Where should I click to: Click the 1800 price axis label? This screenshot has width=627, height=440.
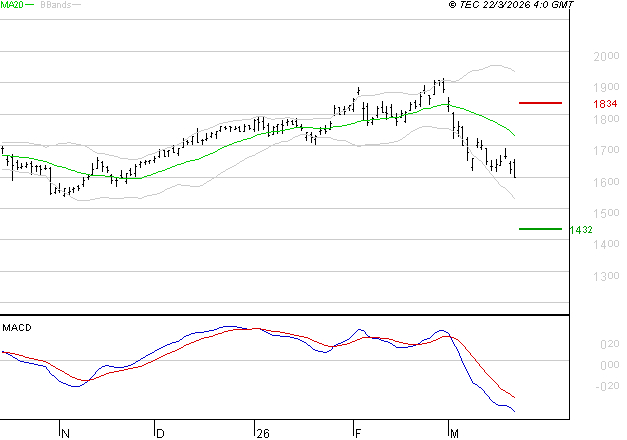click(606, 119)
